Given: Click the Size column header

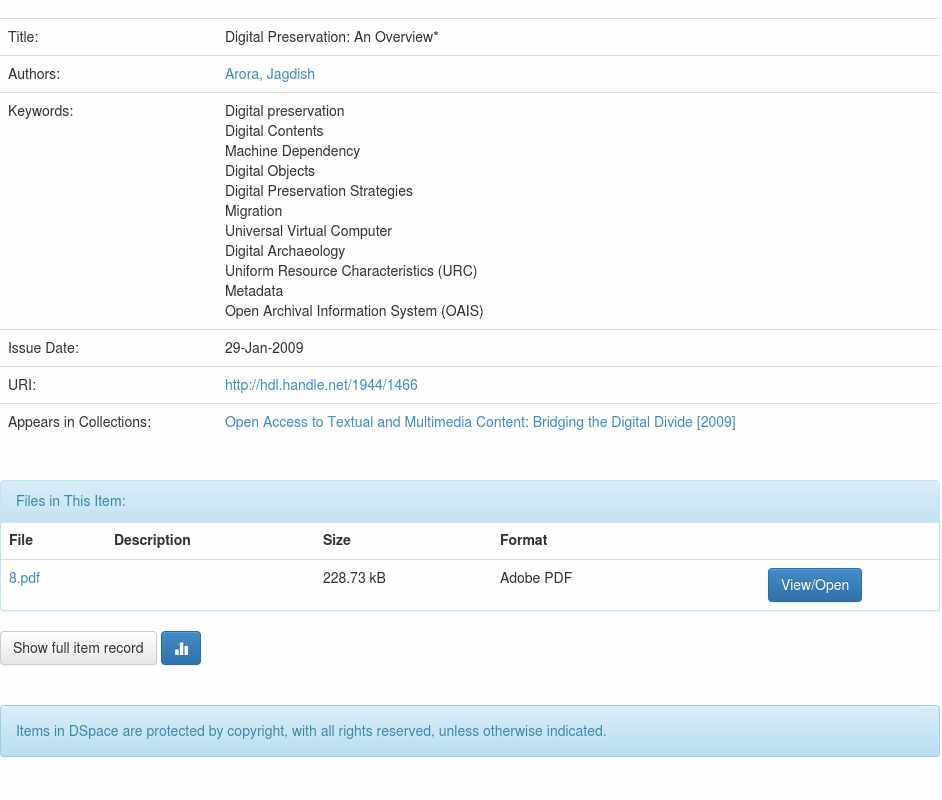Looking at the screenshot, I should pyautogui.click(x=337, y=540).
